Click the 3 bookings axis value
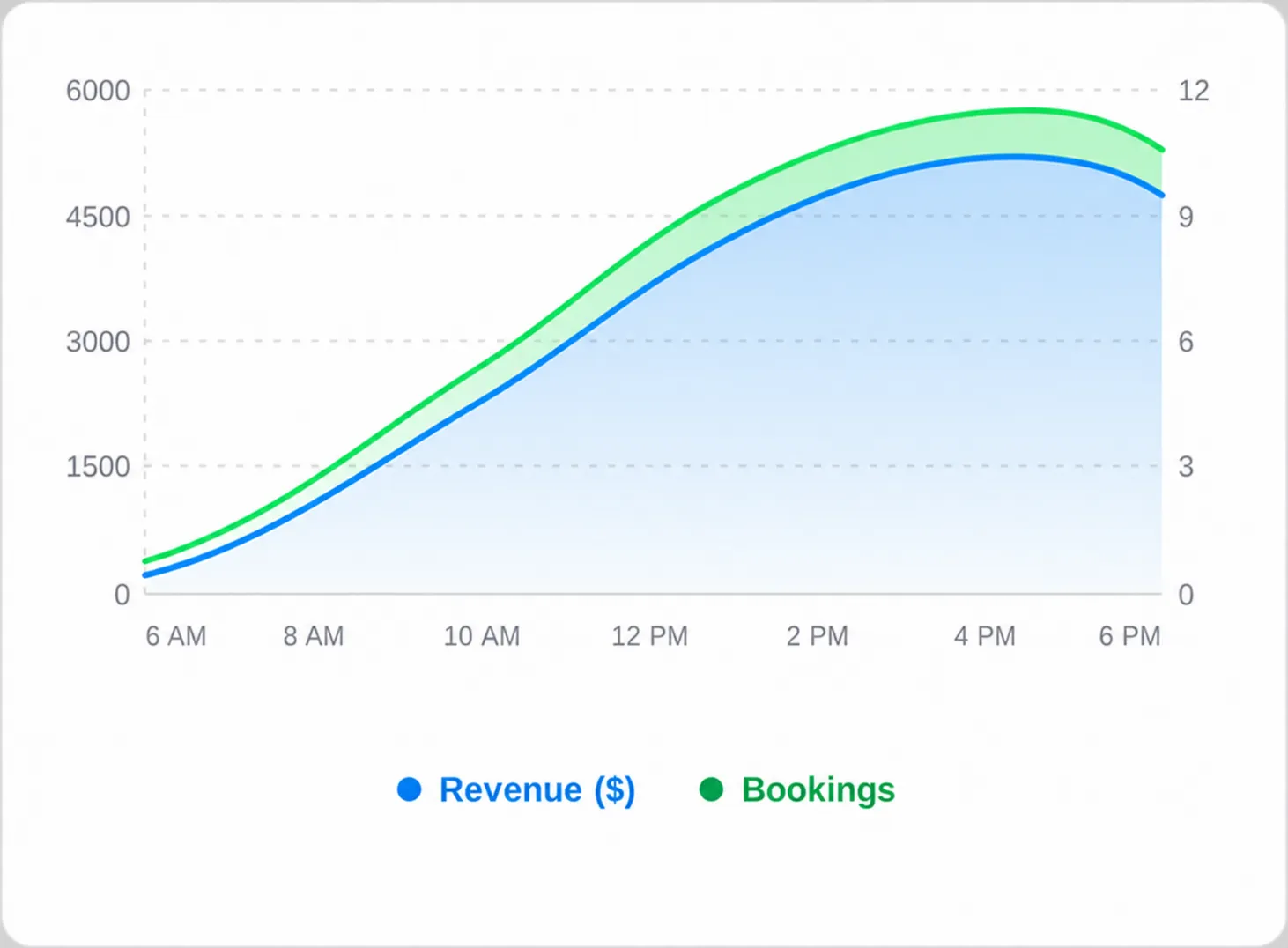This screenshot has width=1288, height=948. 1187,467
